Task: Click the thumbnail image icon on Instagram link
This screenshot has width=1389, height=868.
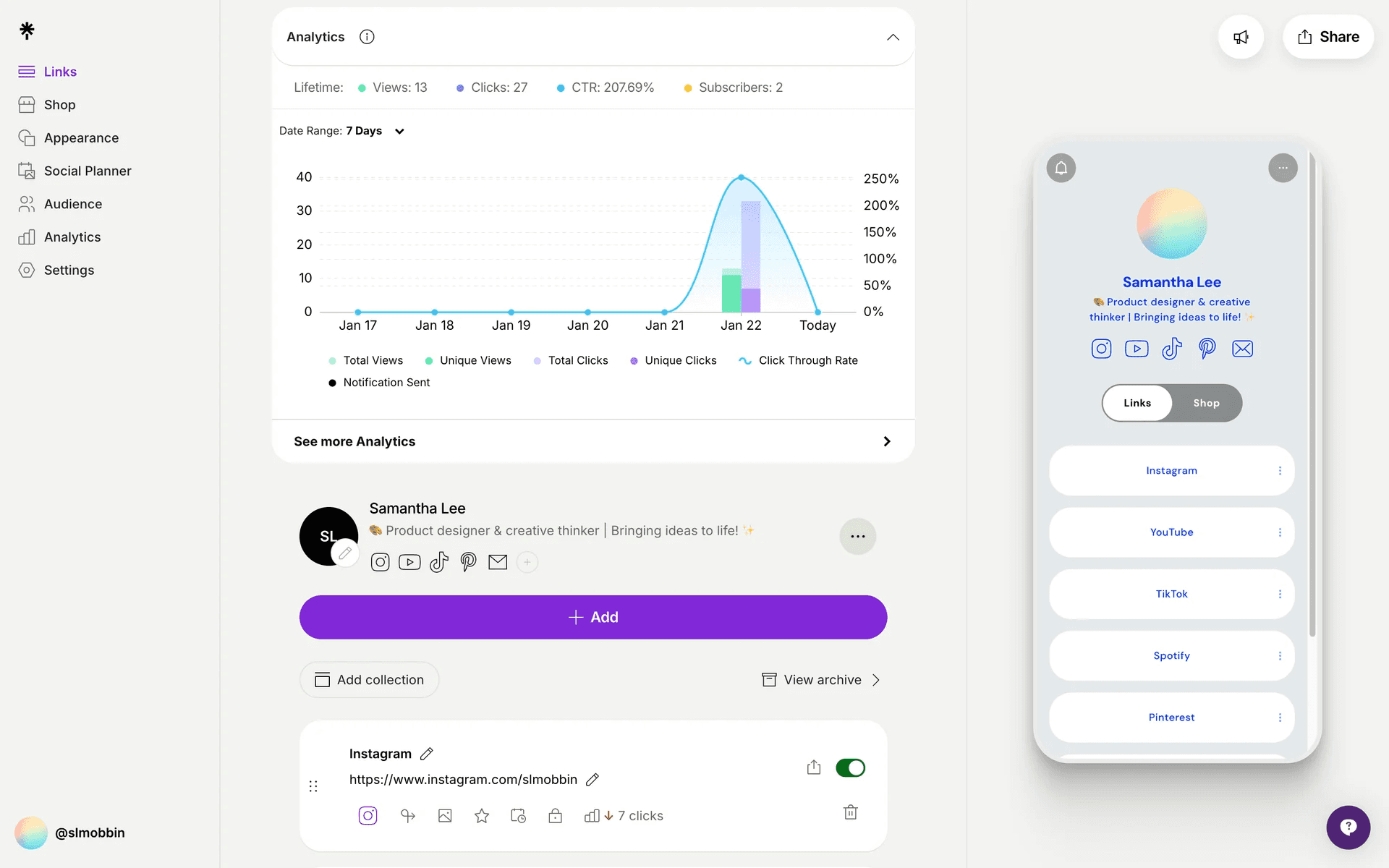Action: pyautogui.click(x=445, y=816)
